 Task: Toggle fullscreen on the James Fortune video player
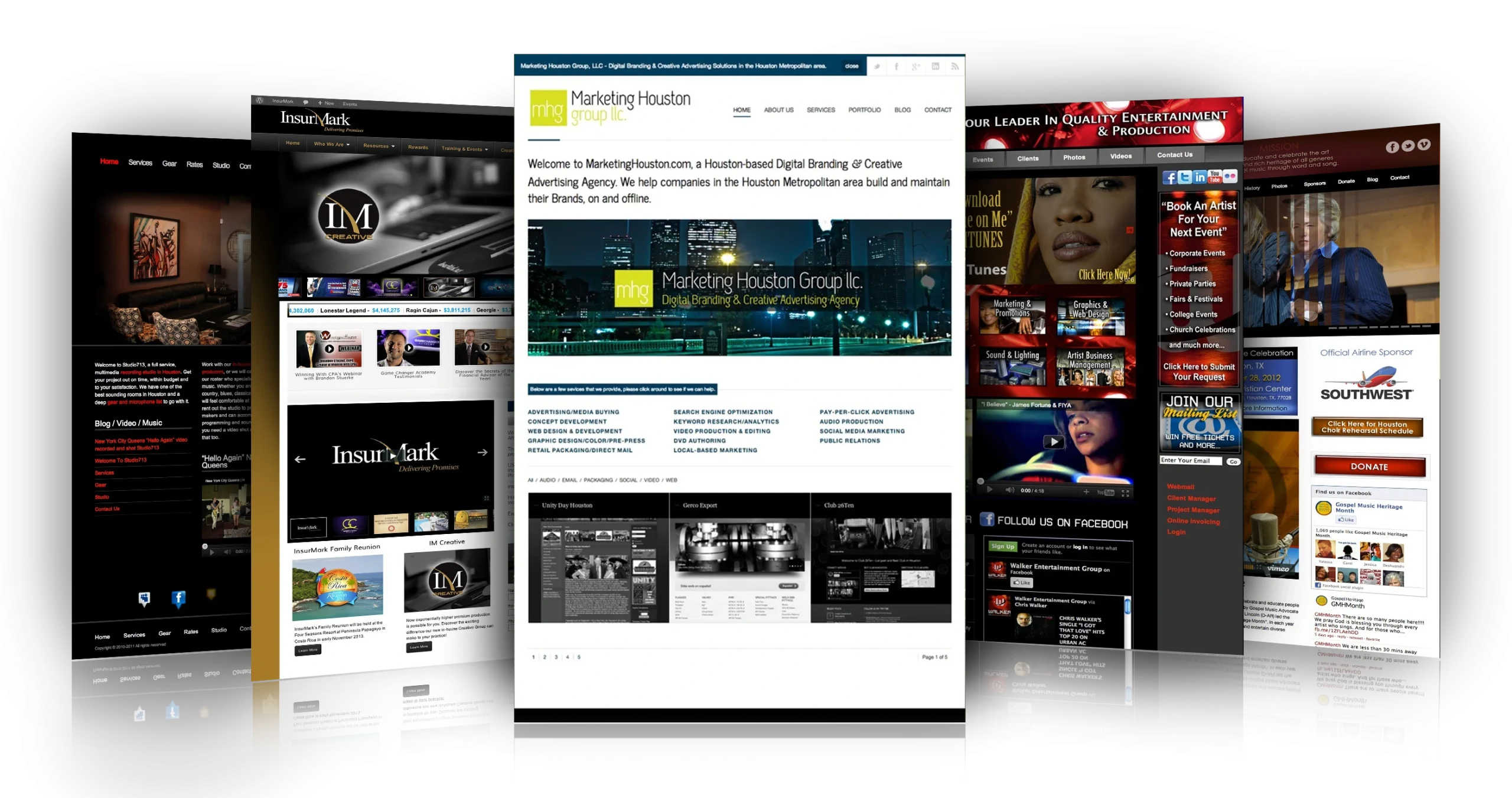click(1125, 493)
